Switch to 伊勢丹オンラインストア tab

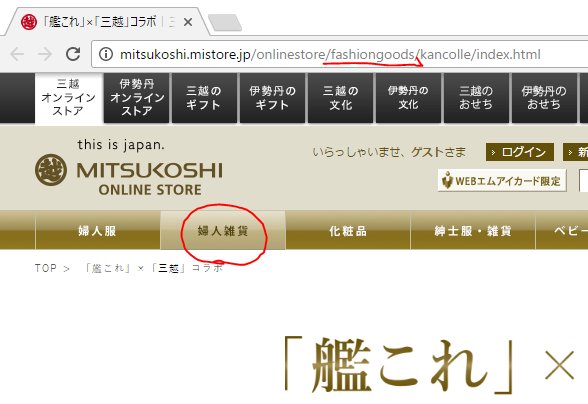tap(137, 98)
